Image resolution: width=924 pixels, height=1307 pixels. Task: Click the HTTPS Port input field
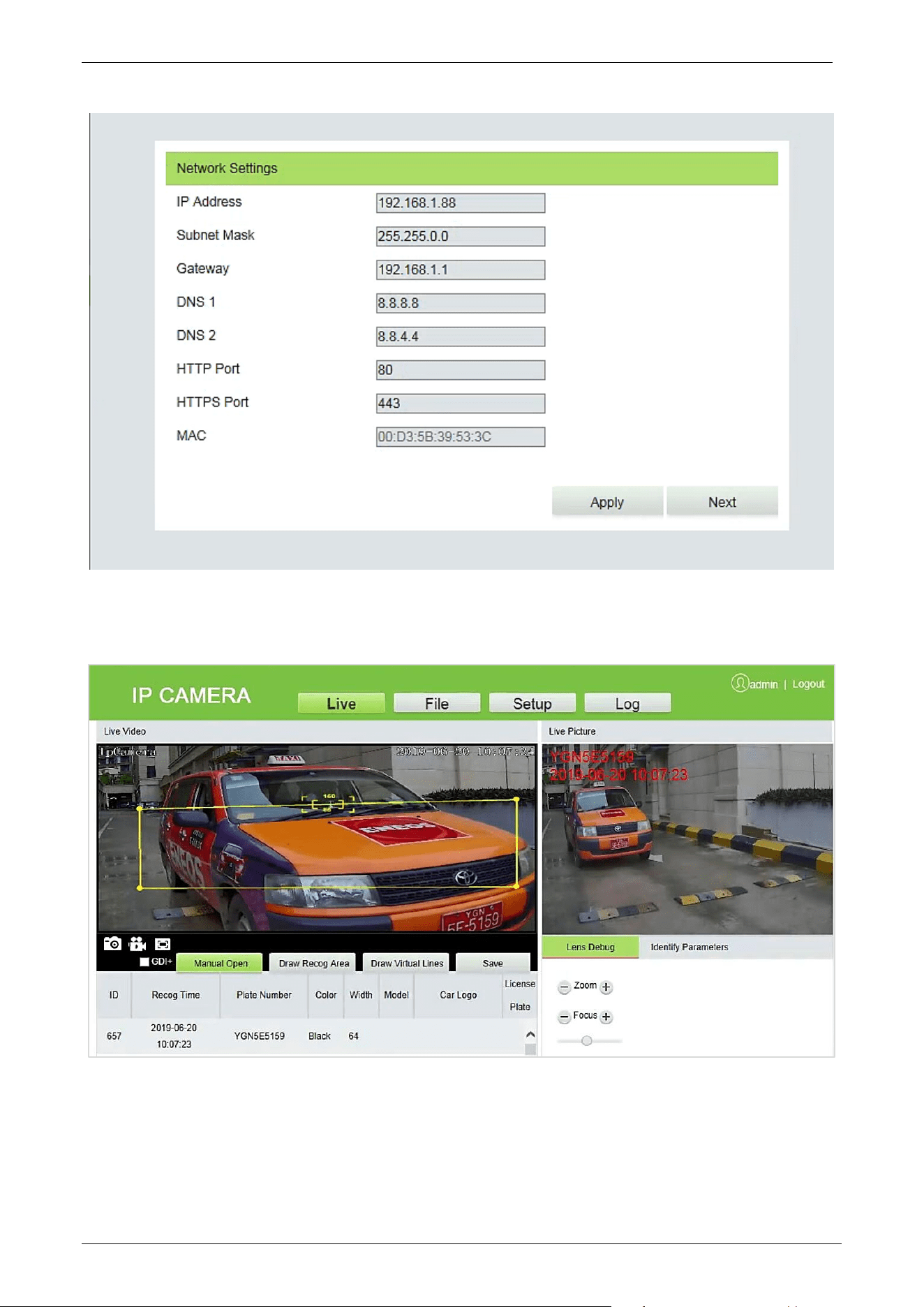tap(461, 404)
